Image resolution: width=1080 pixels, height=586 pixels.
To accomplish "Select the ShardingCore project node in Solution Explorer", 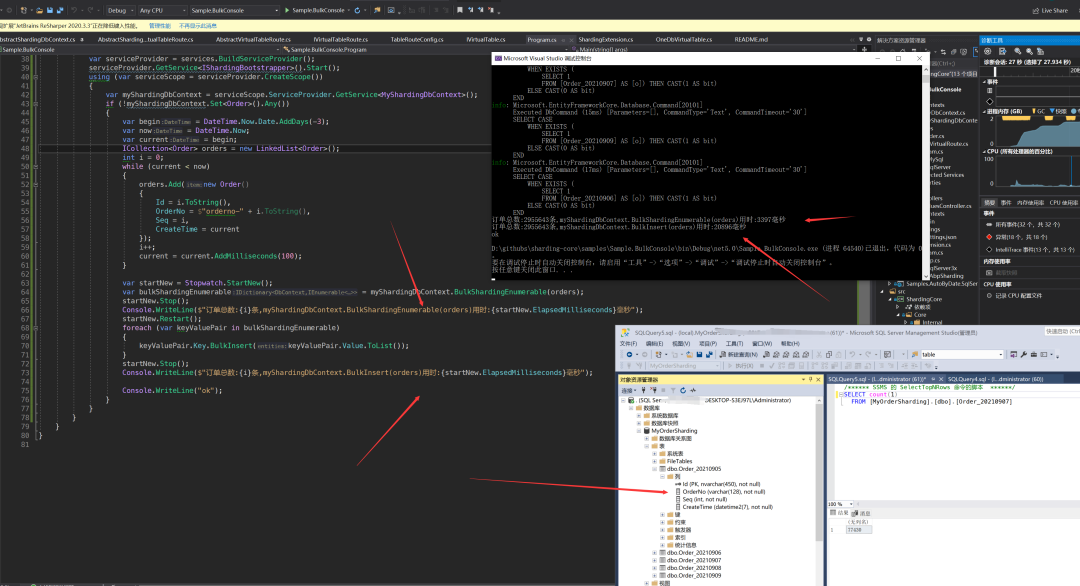I will tap(923, 300).
